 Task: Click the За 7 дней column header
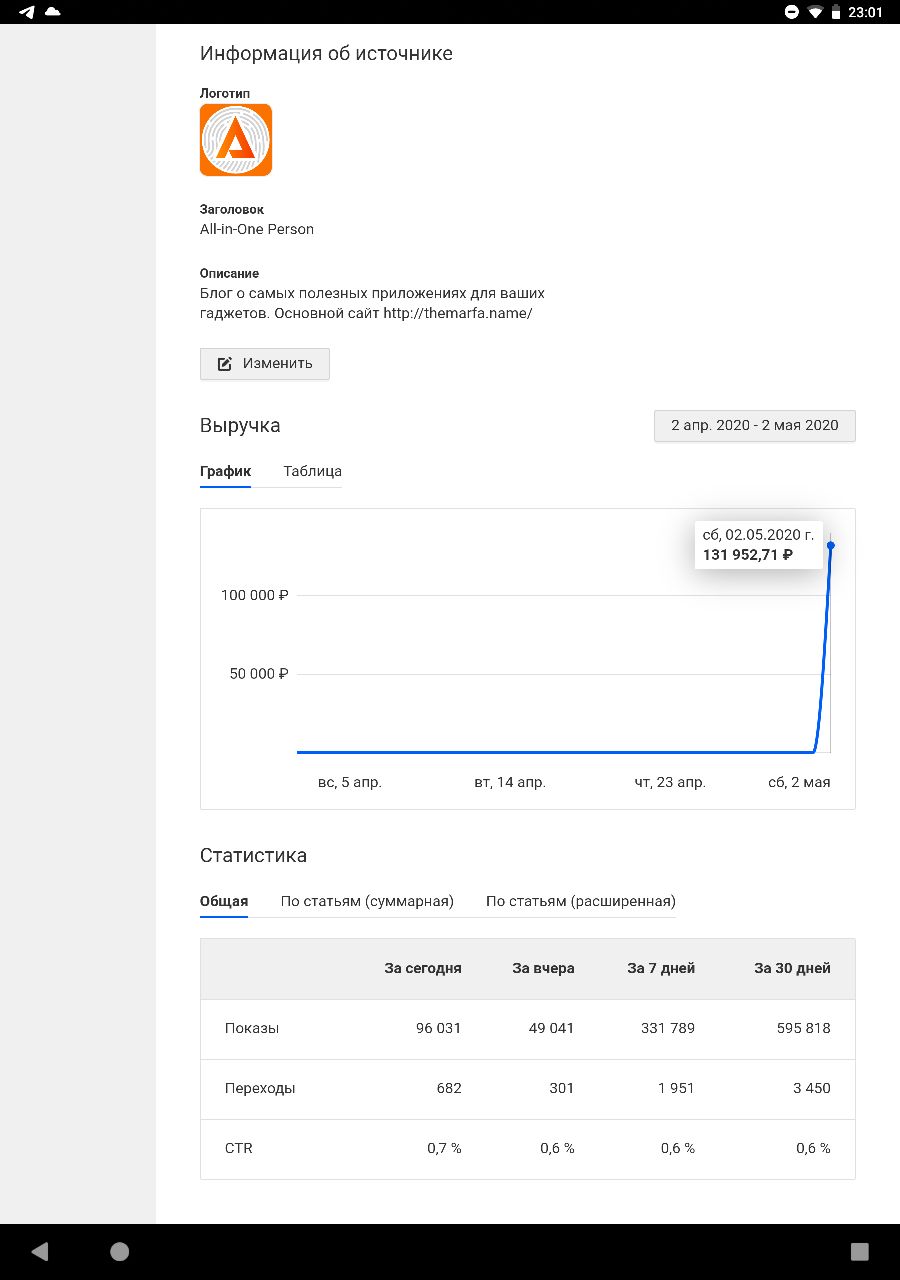pyautogui.click(x=661, y=968)
